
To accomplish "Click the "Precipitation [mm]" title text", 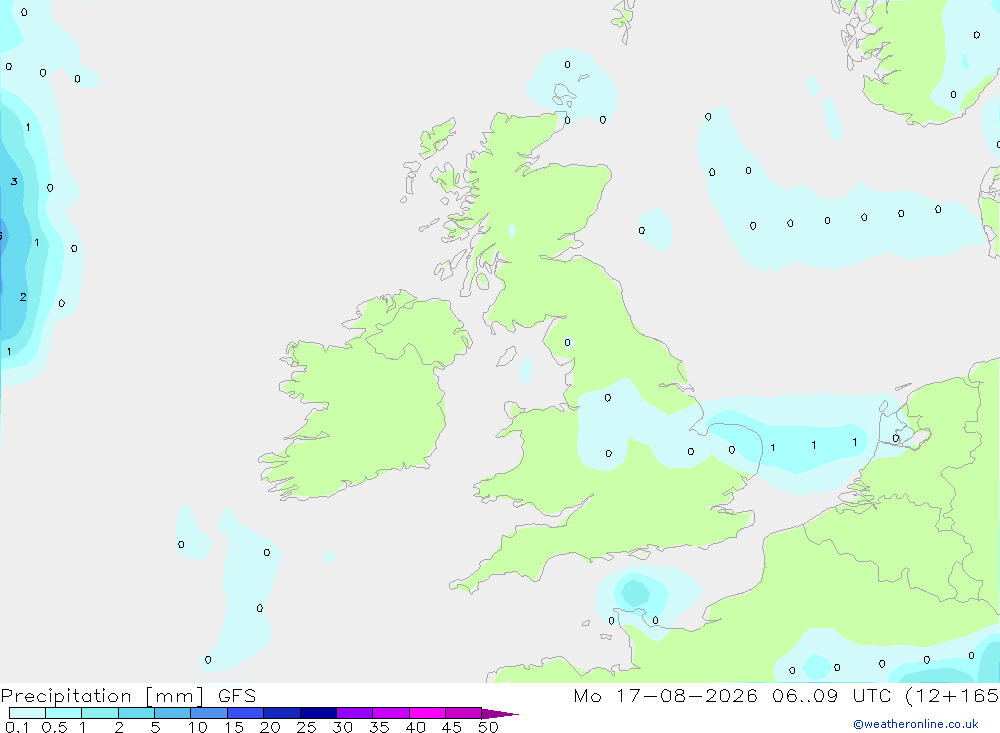I will coord(102,696).
